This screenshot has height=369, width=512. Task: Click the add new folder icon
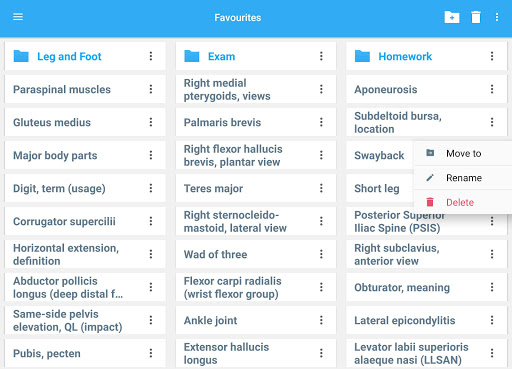click(x=452, y=17)
